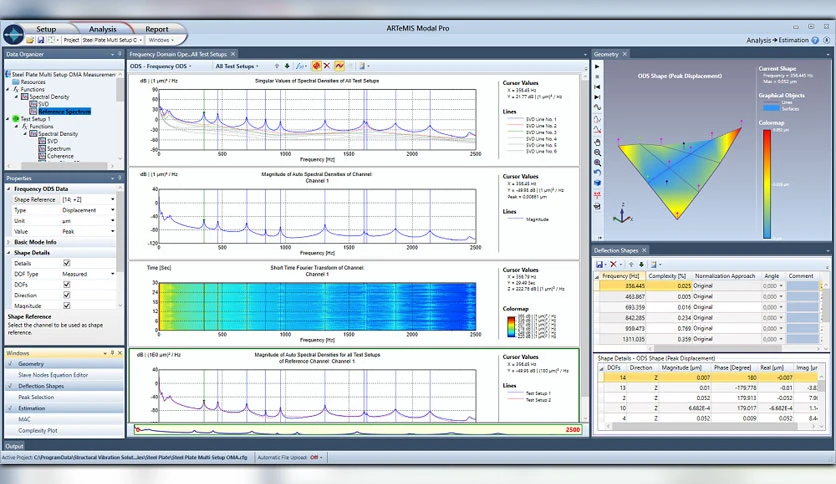Click the red X delete icon in ODS toolbar

327,66
